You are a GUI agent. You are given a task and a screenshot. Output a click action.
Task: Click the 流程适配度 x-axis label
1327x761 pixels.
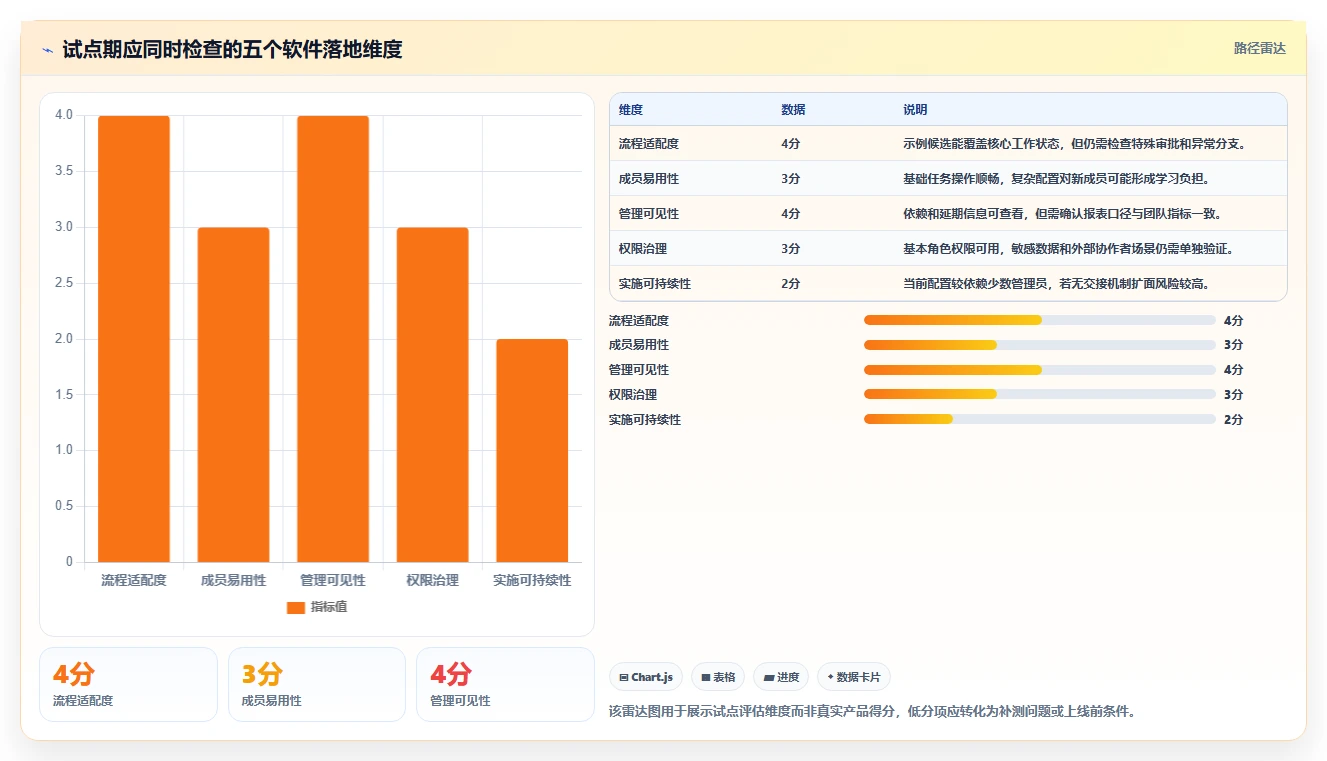pos(134,580)
